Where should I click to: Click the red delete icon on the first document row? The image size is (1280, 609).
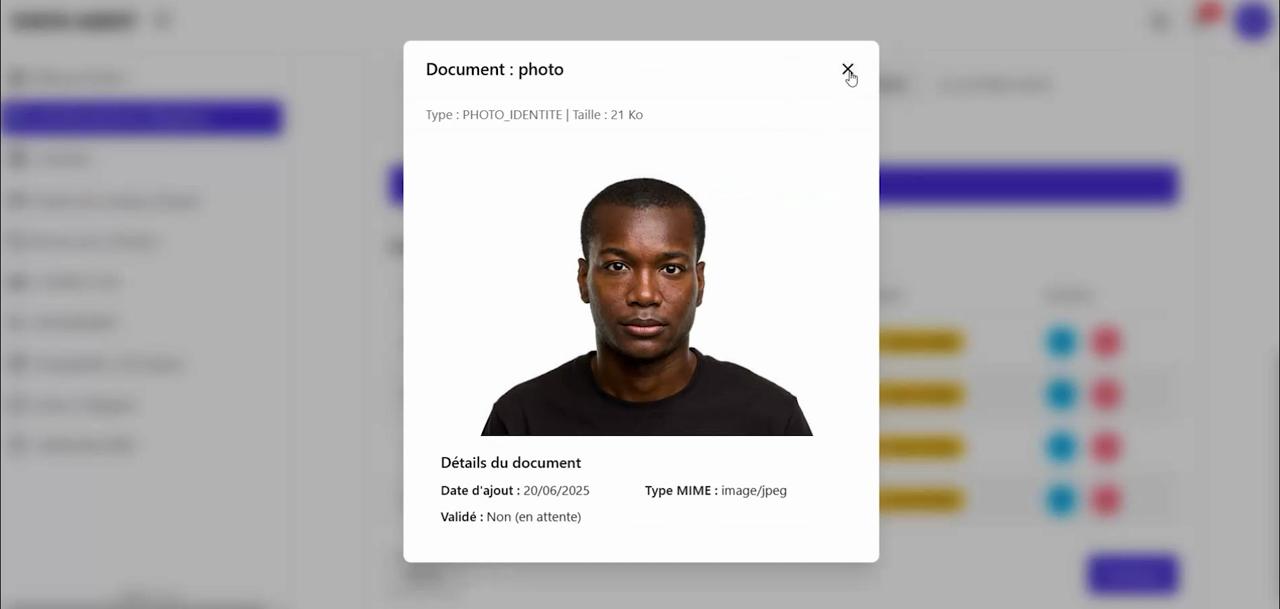(x=1107, y=341)
